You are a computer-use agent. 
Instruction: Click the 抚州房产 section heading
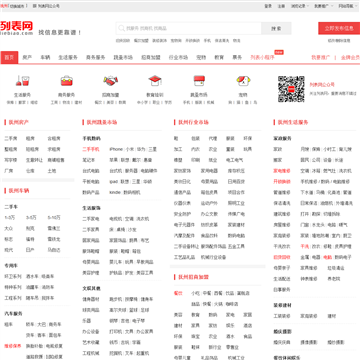(19, 122)
